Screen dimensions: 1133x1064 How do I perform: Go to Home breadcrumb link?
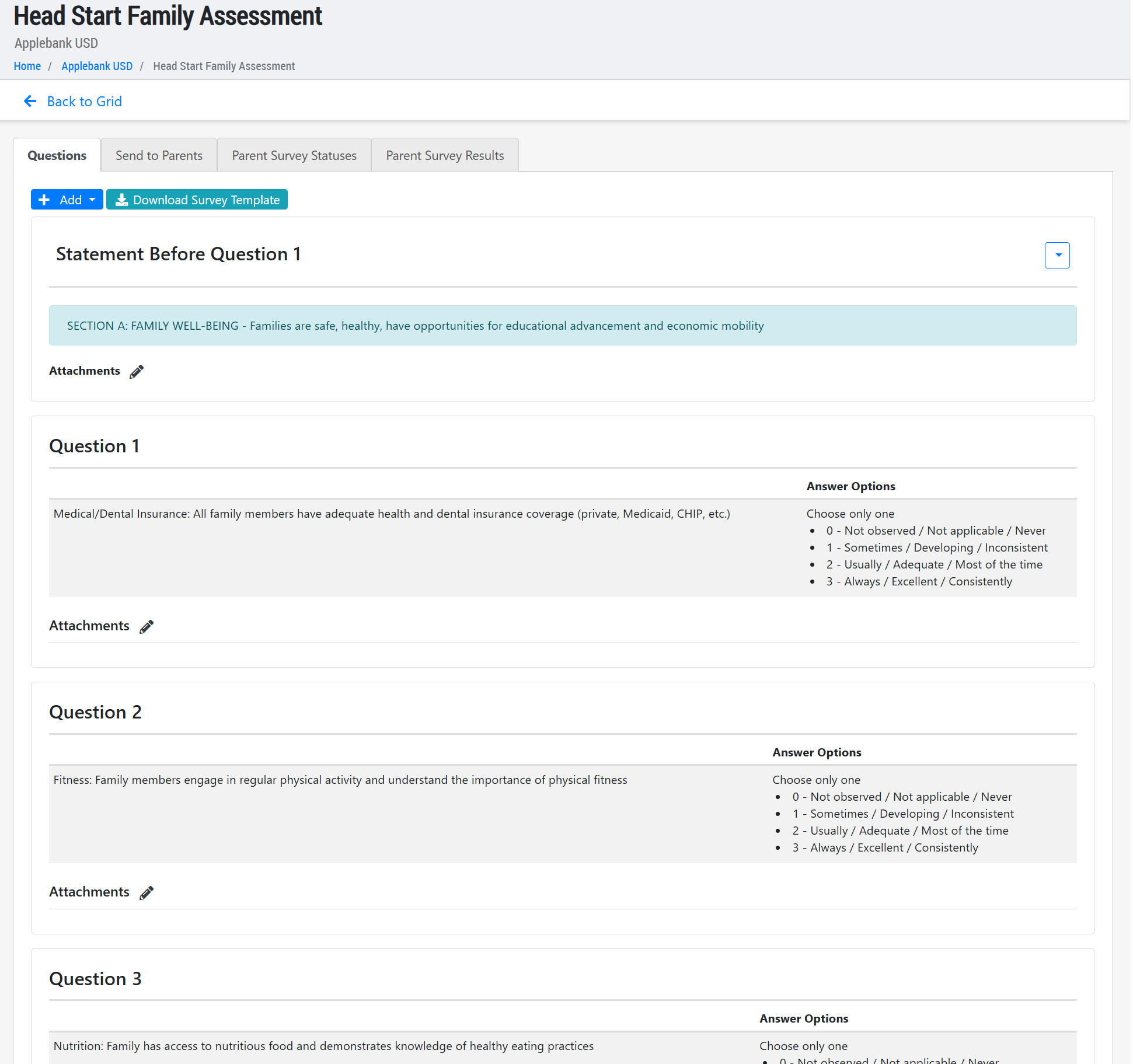coord(27,67)
